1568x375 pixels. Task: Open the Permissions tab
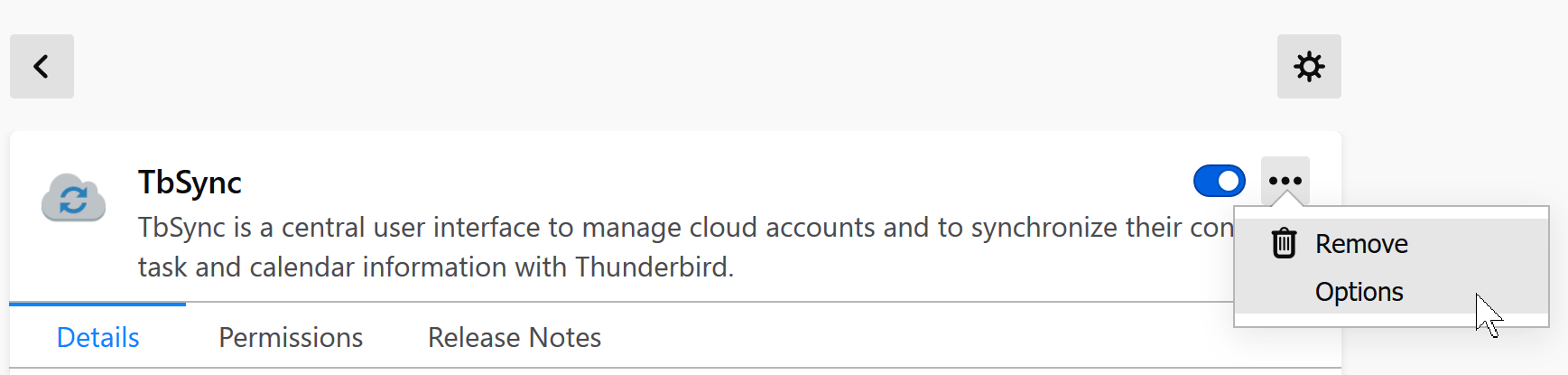(291, 337)
